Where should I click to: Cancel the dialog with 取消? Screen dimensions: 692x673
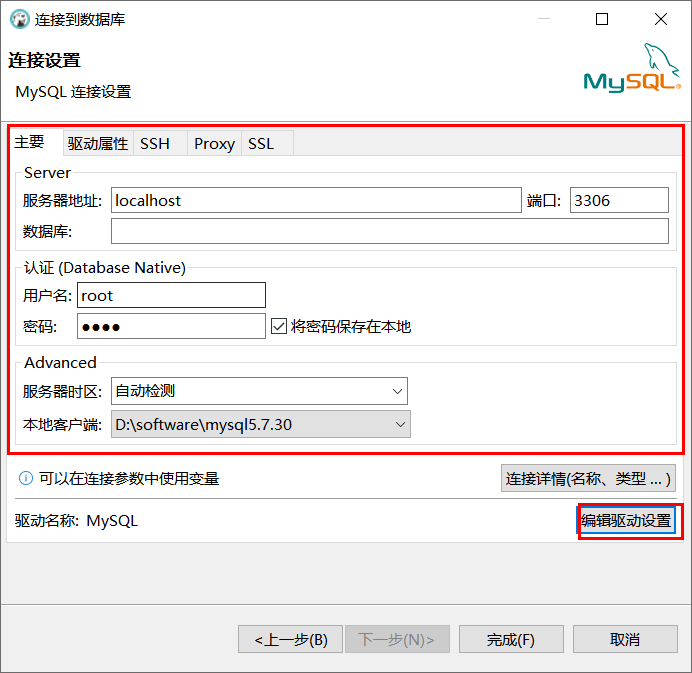pos(625,639)
